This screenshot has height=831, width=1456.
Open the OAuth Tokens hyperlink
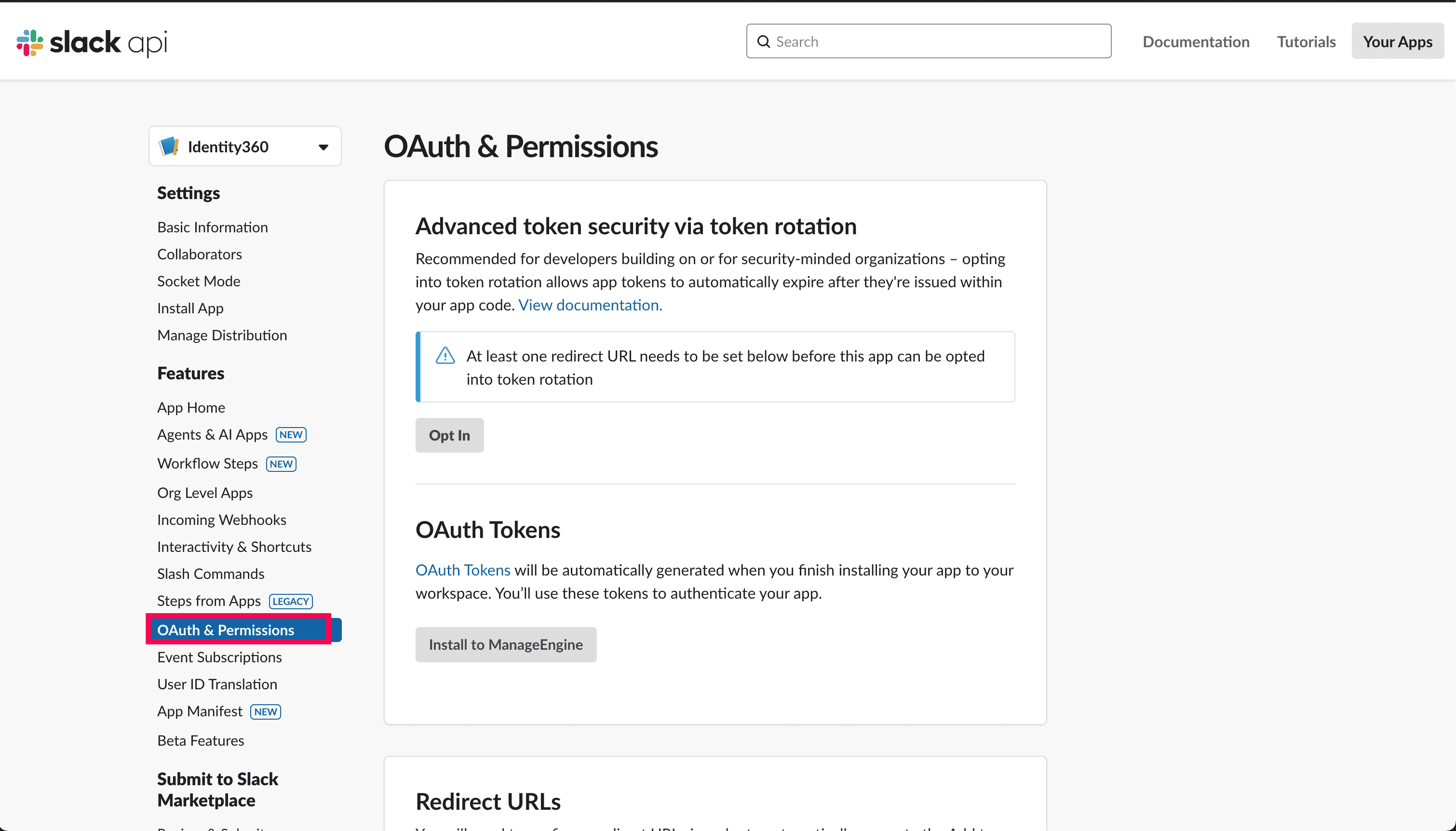click(462, 570)
